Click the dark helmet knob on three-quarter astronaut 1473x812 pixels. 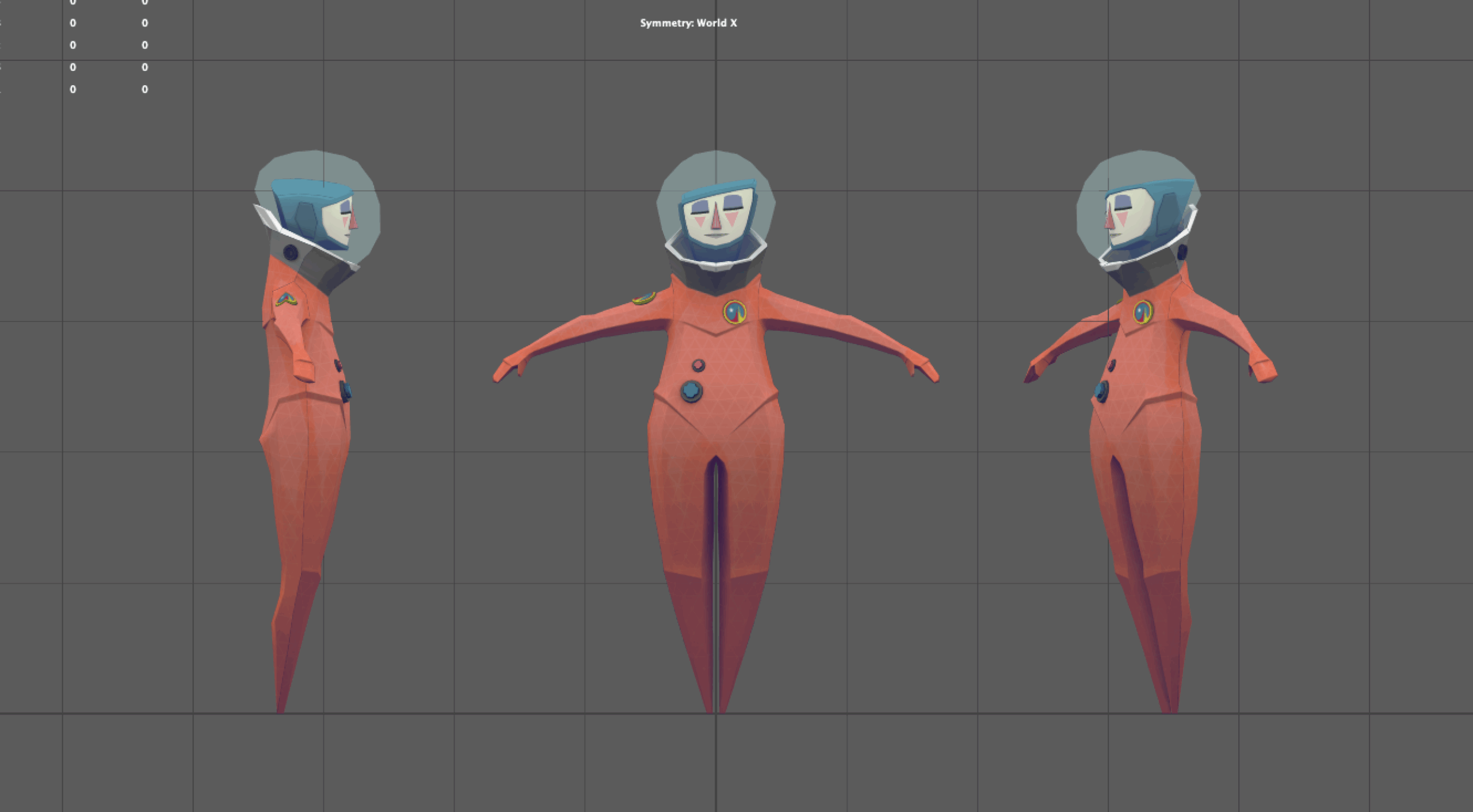coord(1182,252)
